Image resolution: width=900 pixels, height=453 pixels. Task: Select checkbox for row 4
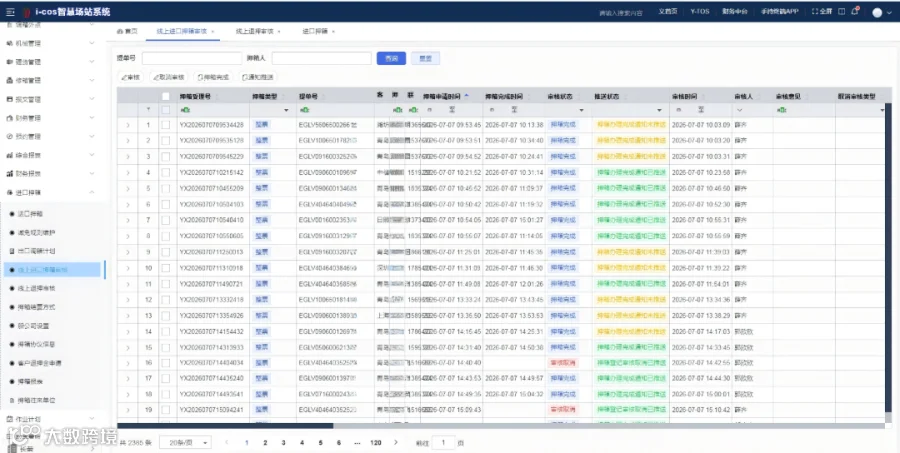point(166,172)
